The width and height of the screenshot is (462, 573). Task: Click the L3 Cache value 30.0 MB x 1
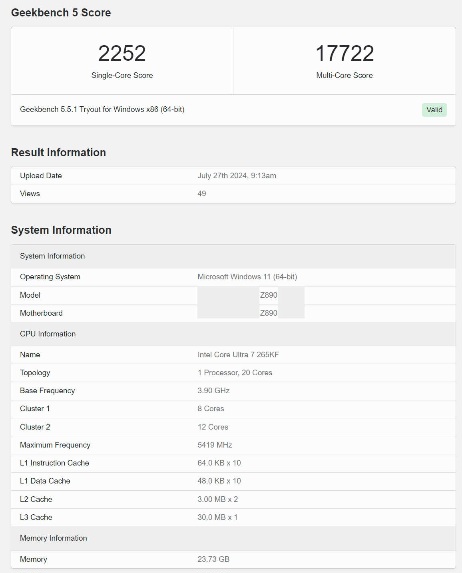click(217, 517)
